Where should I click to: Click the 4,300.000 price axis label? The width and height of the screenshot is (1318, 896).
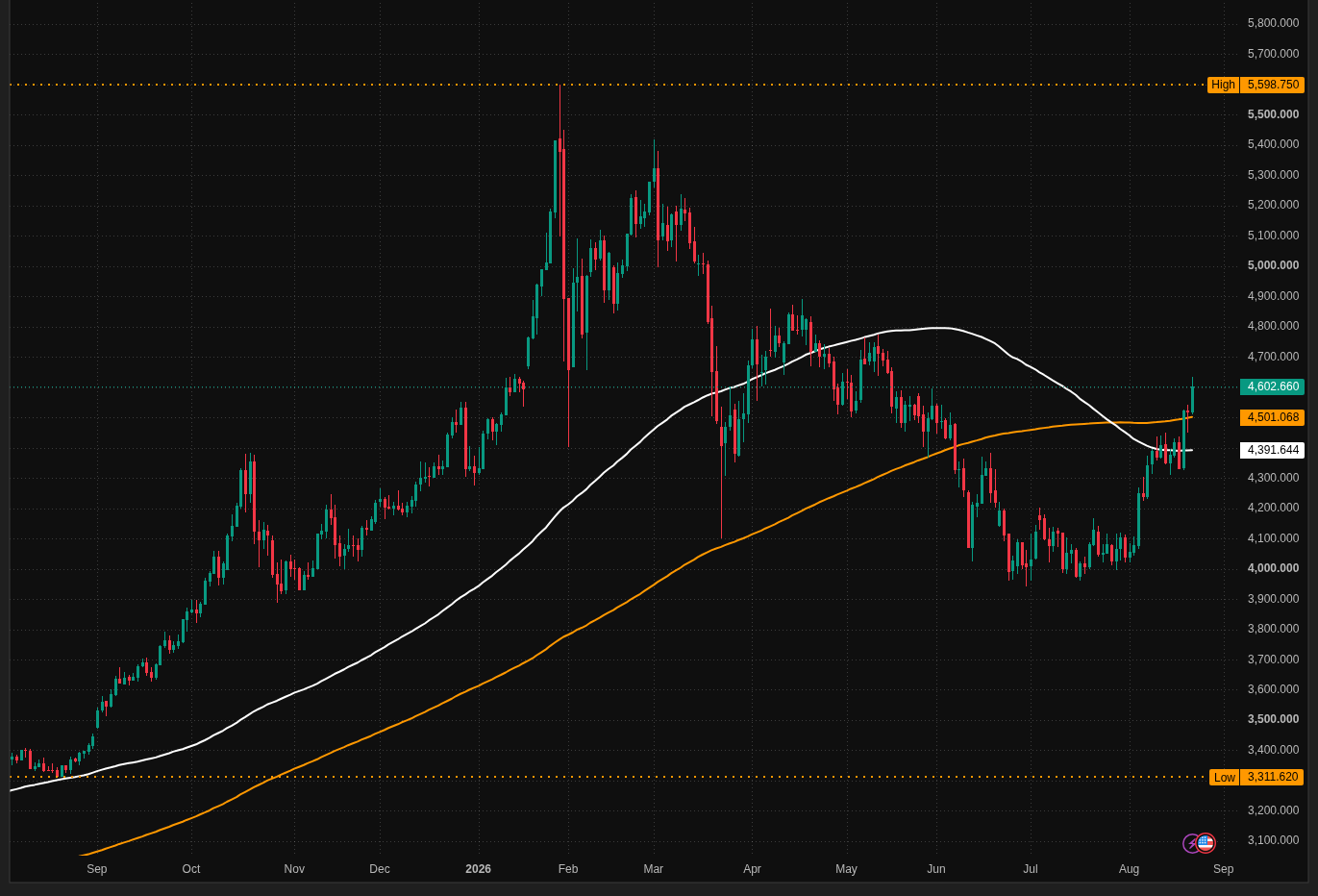pos(1273,478)
